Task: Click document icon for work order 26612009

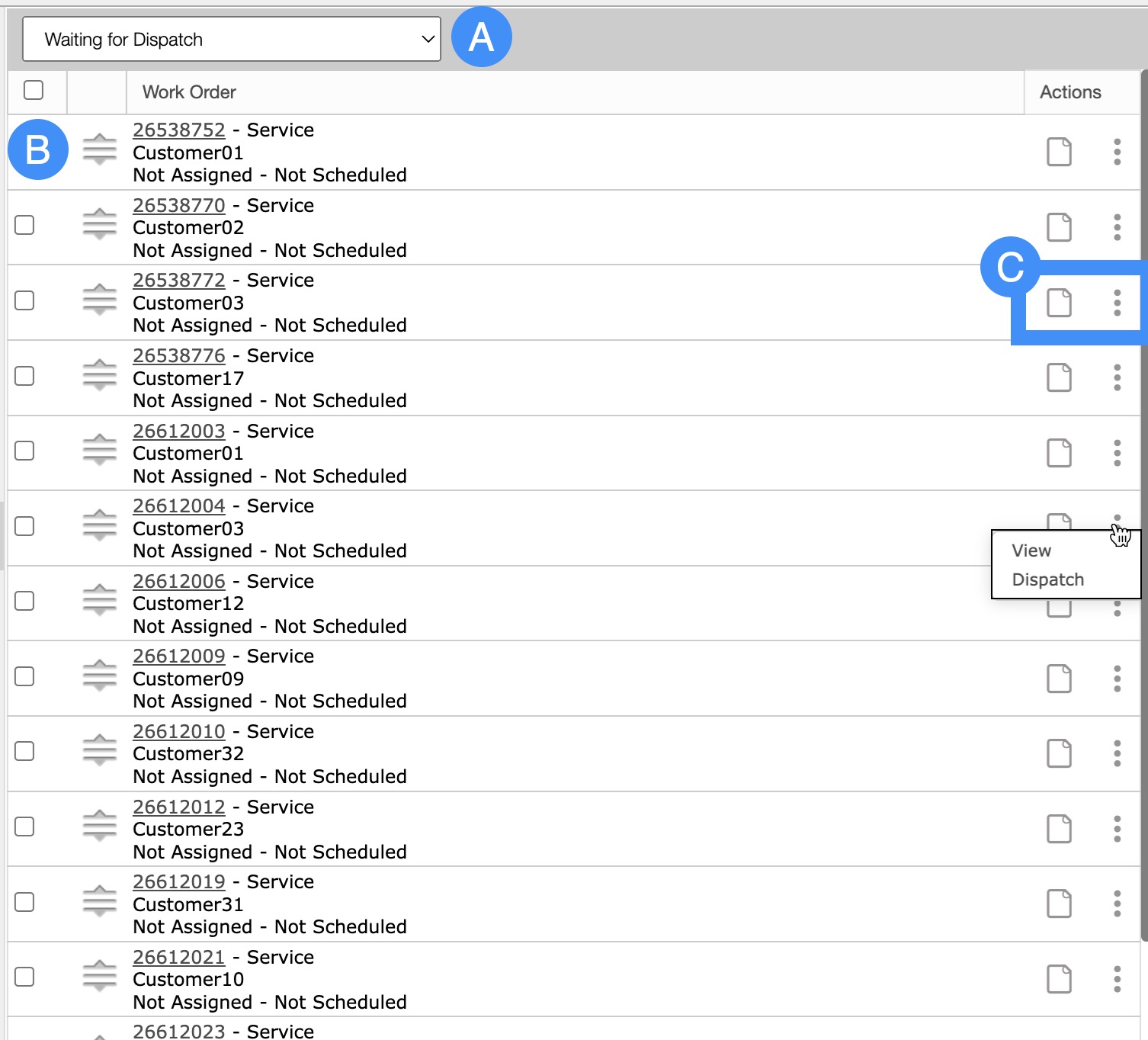Action: [1059, 679]
